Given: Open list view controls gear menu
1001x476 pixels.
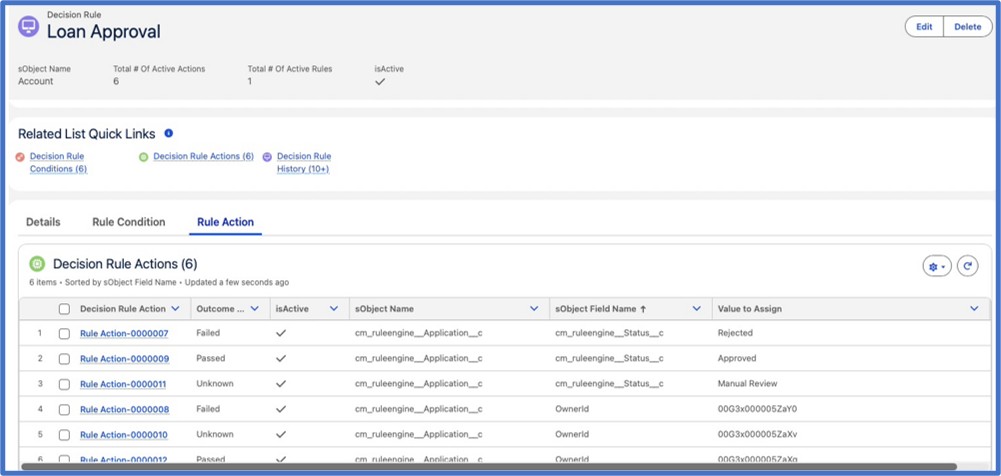Looking at the screenshot, I should click(x=937, y=266).
